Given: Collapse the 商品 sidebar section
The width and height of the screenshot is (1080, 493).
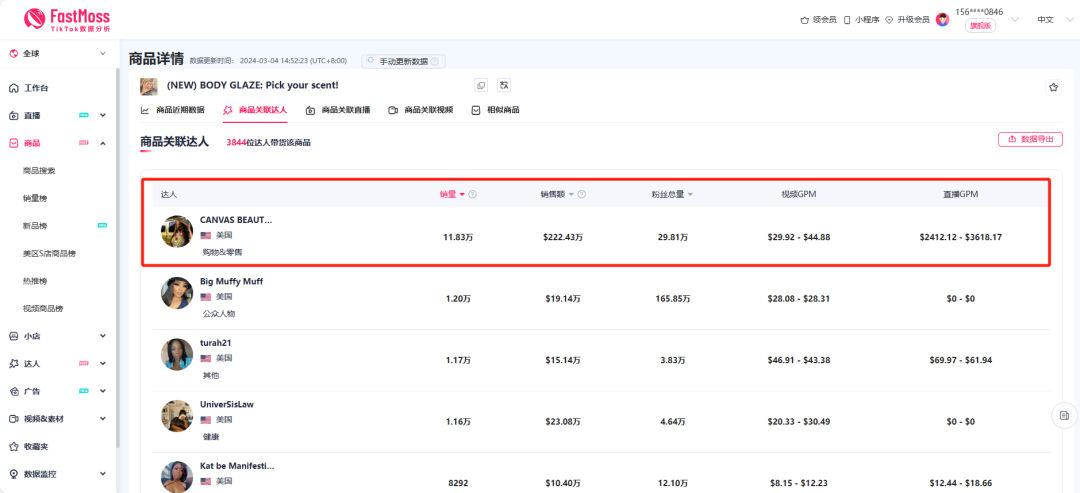Looking at the screenshot, I should pyautogui.click(x=102, y=143).
